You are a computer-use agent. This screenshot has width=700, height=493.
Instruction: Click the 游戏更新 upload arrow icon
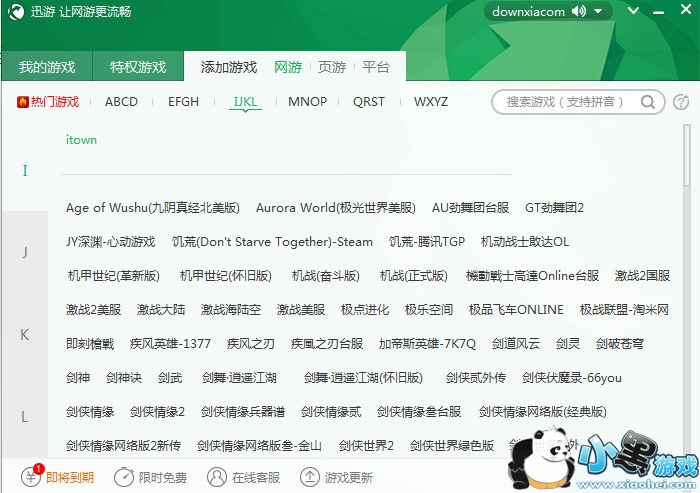(309, 477)
